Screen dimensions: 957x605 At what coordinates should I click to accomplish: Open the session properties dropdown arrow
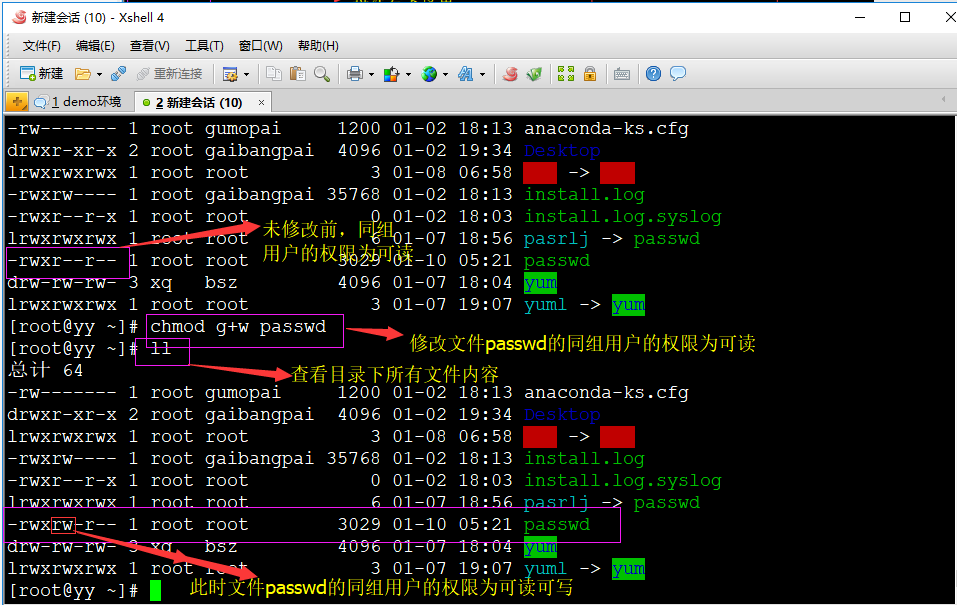[x=245, y=73]
